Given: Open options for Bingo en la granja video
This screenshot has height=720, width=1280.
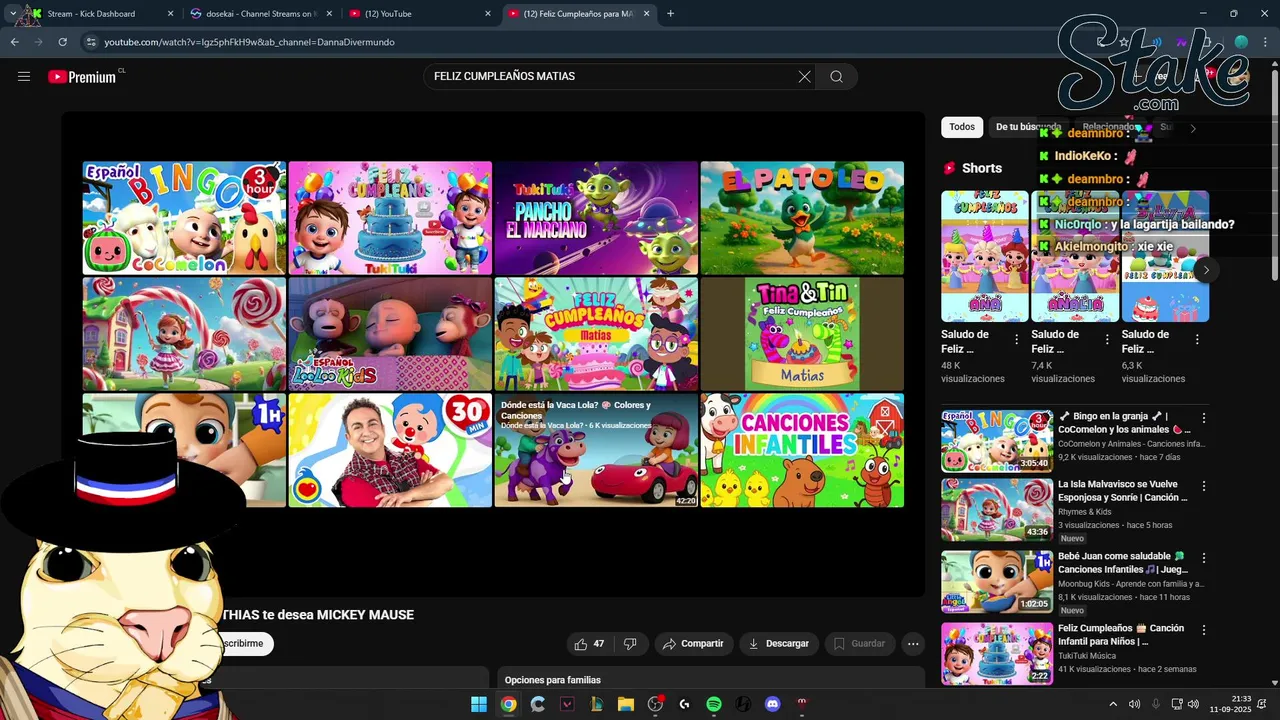Looking at the screenshot, I should (1204, 418).
